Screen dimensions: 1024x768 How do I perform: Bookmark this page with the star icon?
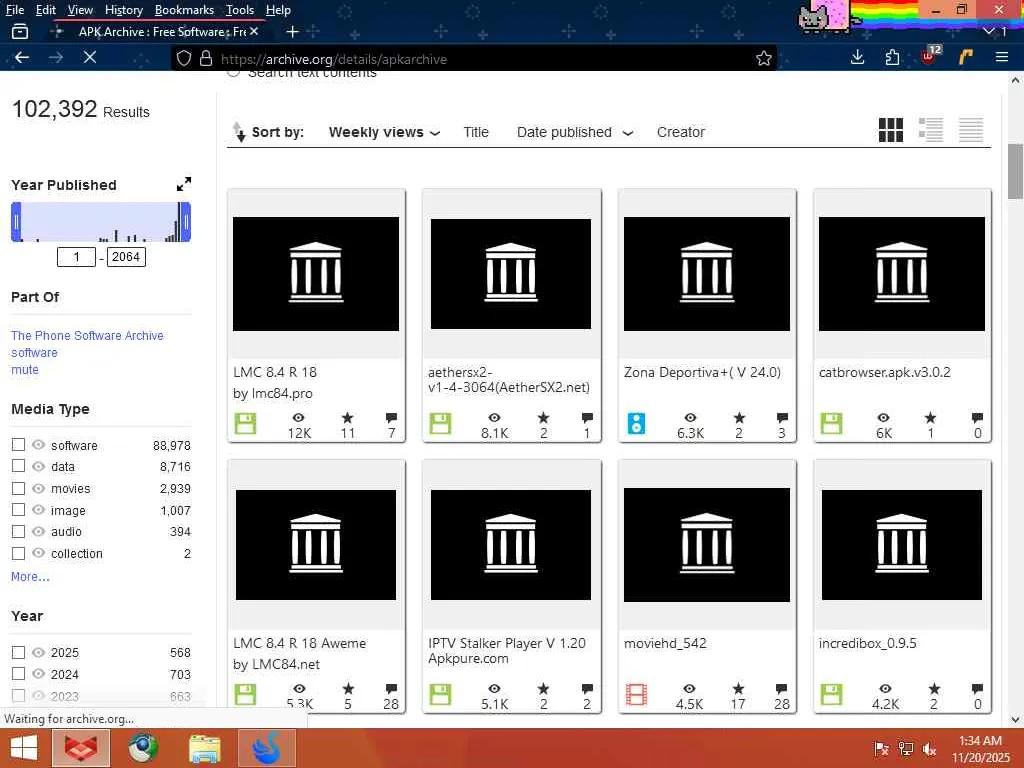click(x=763, y=59)
